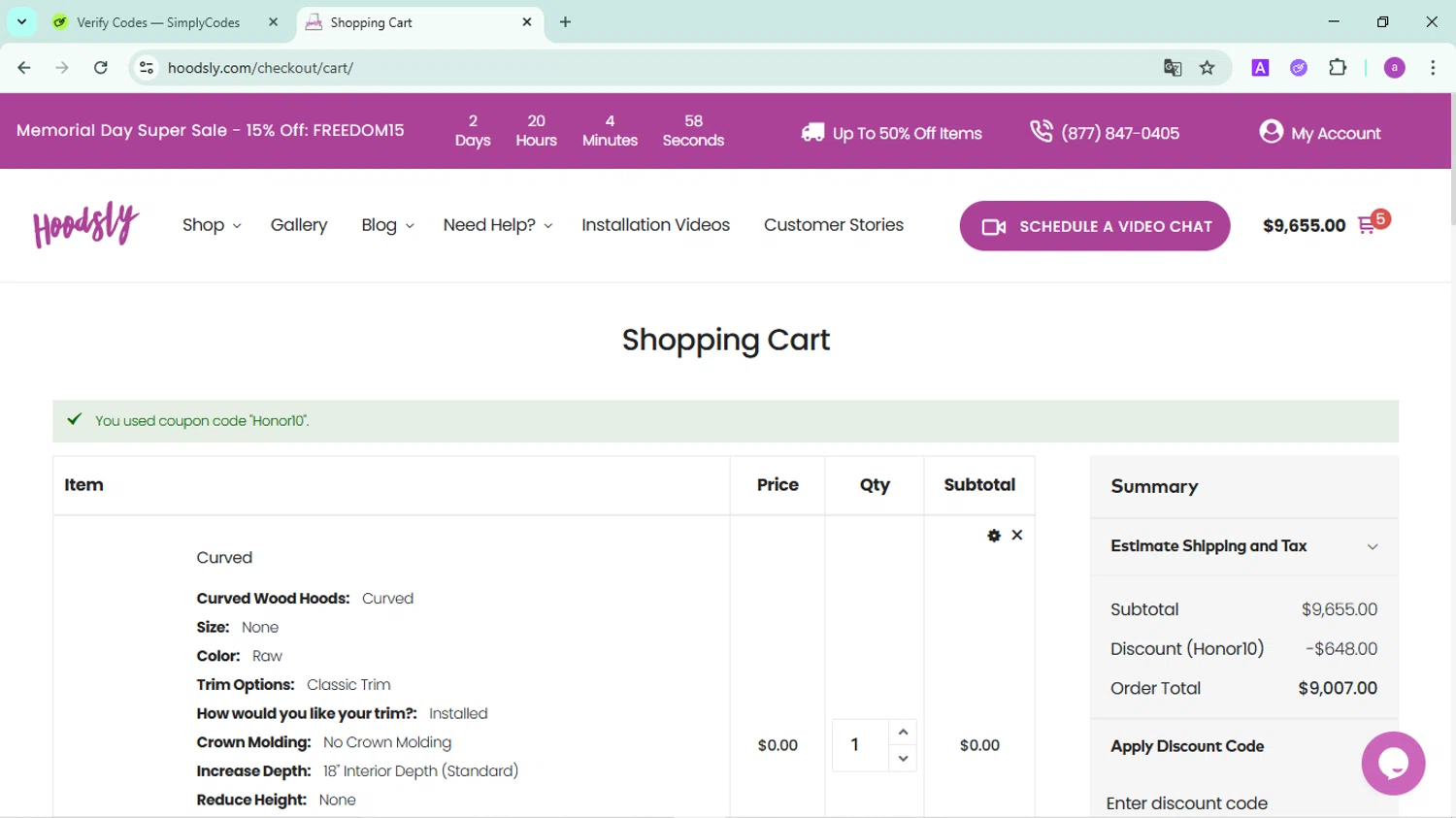The height and width of the screenshot is (818, 1456).
Task: Click the Memorial Day Super Sale text
Action: 211,130
